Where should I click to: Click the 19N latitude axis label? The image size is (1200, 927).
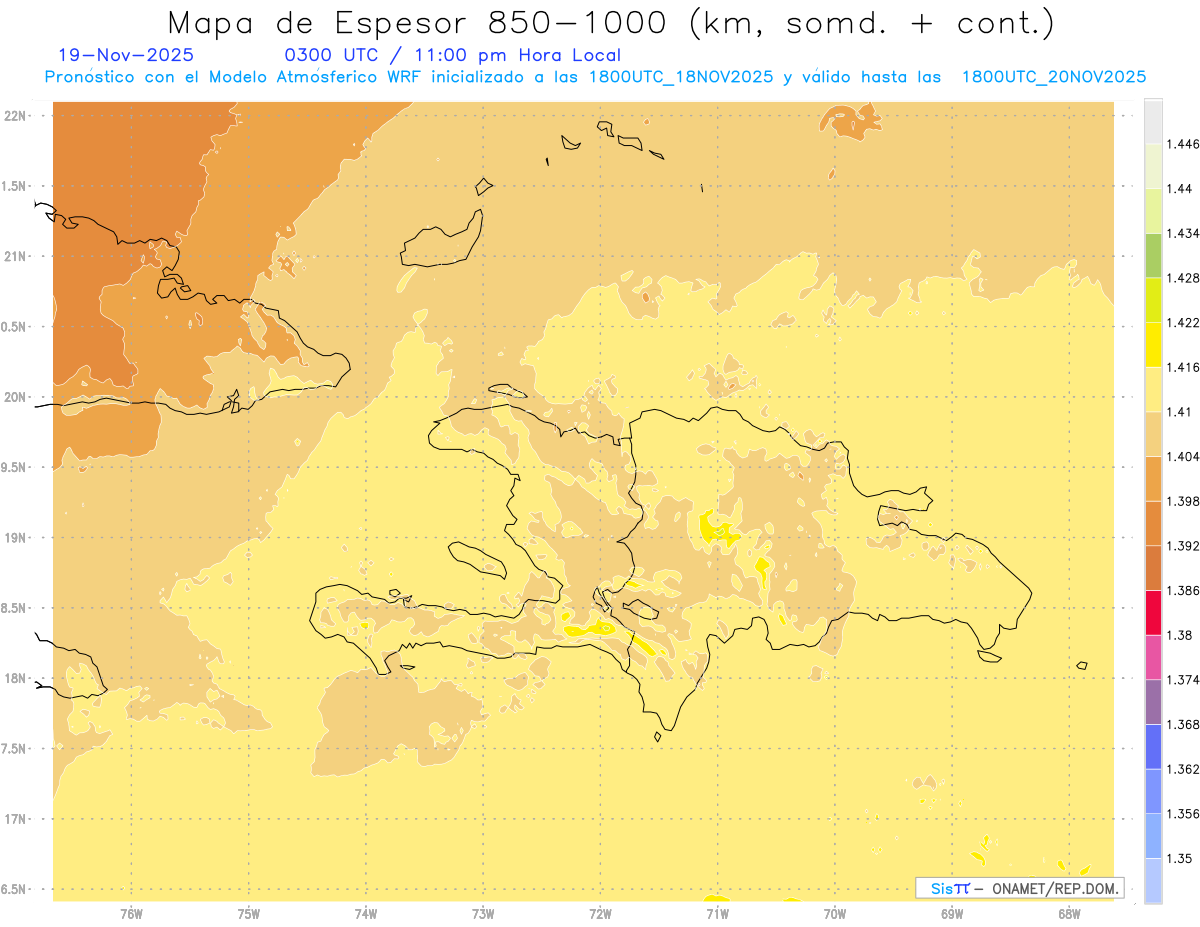15,538
